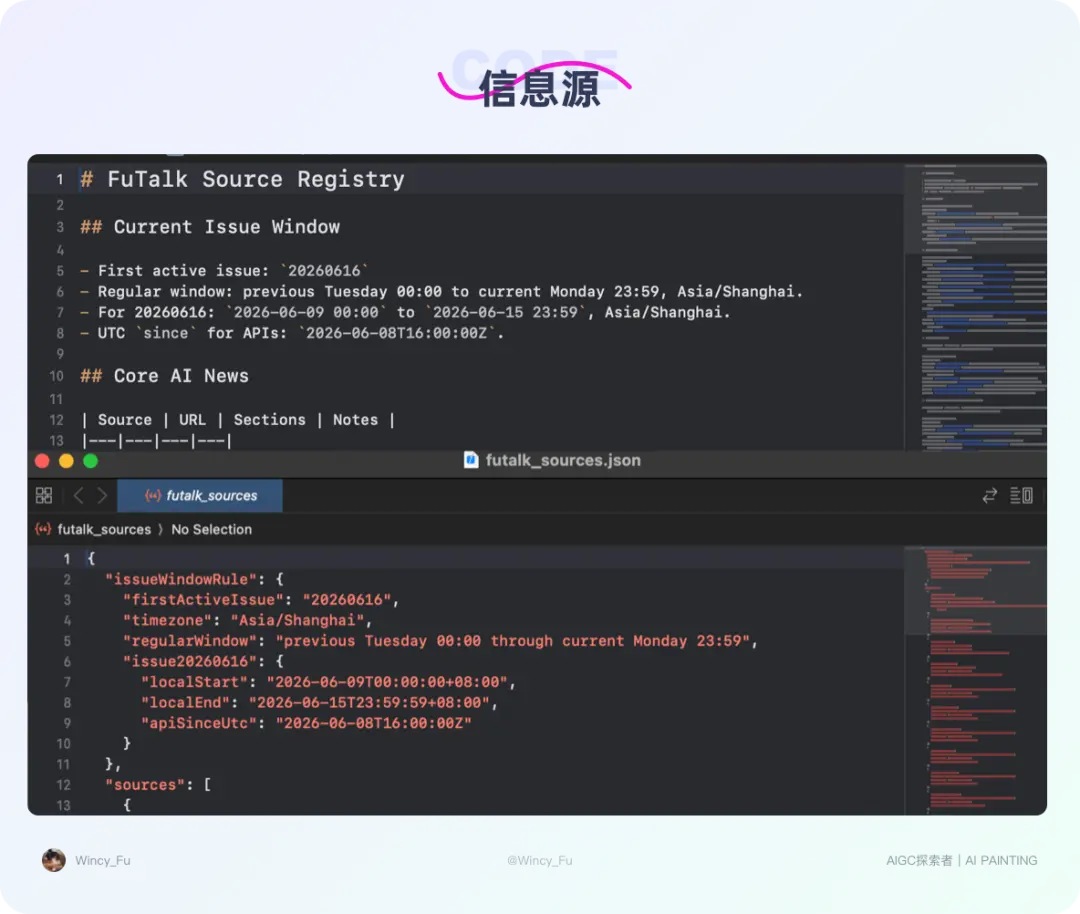Open the related items grid icon
Screen dimensions: 1080x914
click(x=44, y=495)
